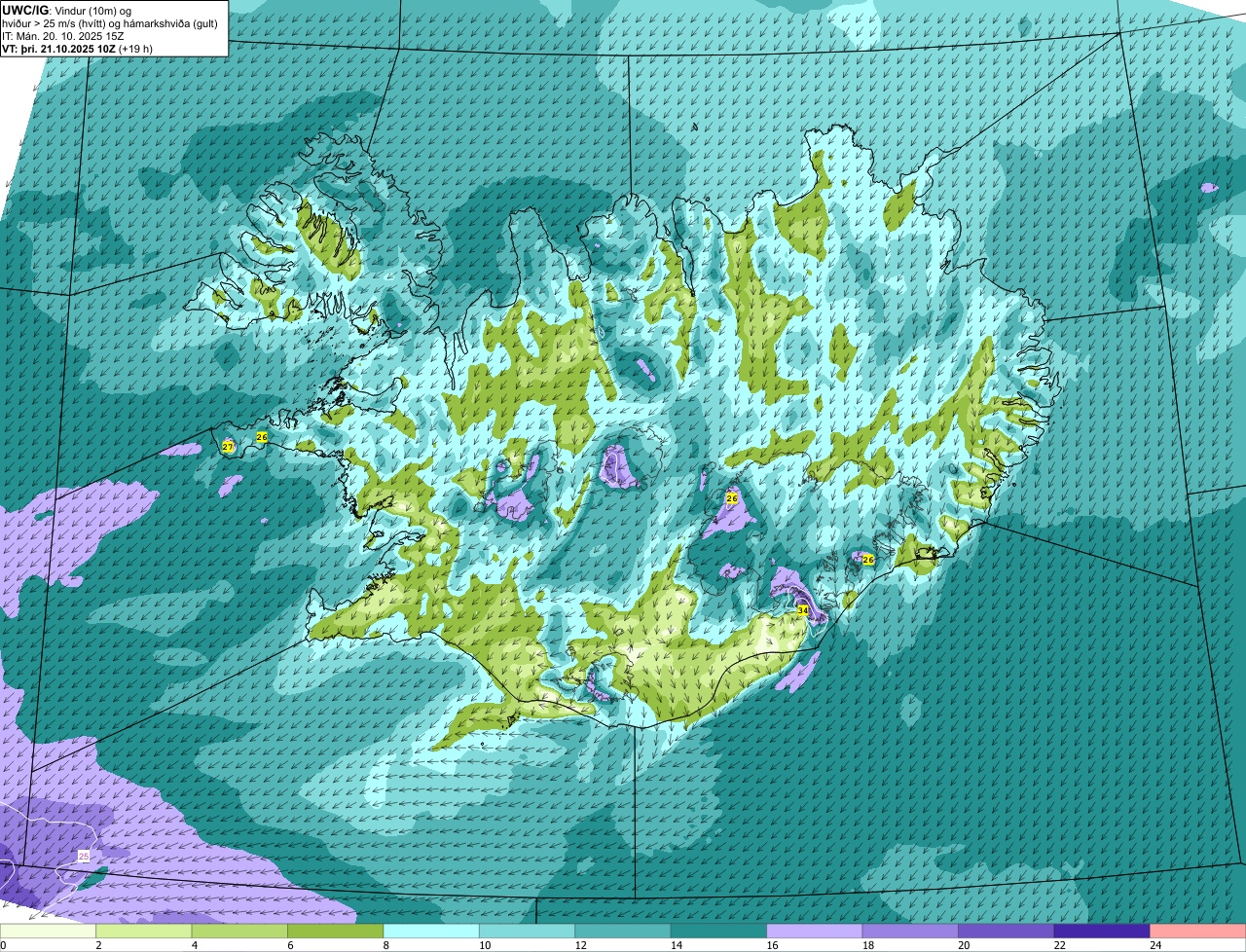Select the 22–24 m/s dark indigo swatch
Screen dimensions: 1246x952
click(x=1102, y=931)
